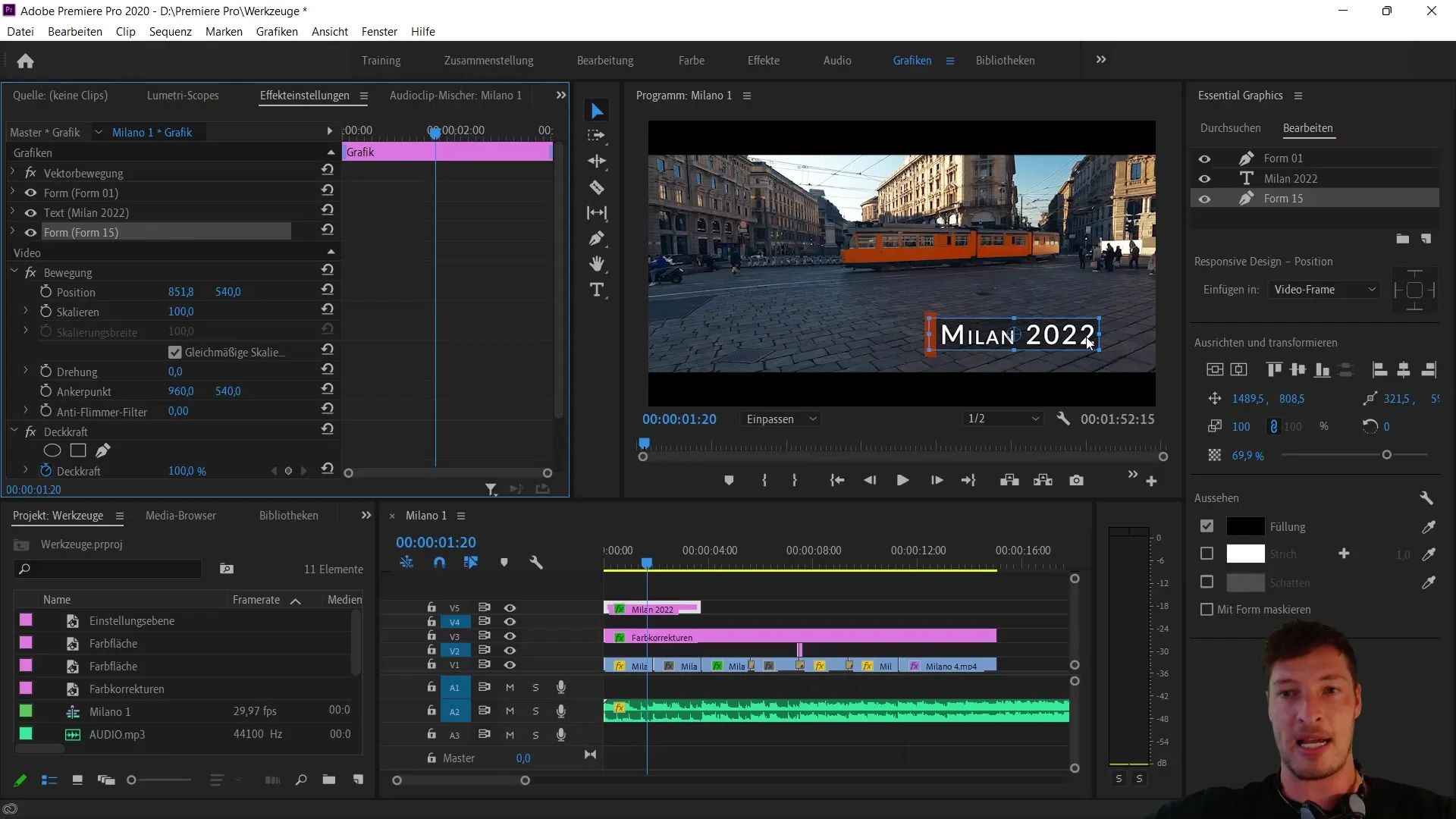Select the Type tool in toolbar

(x=597, y=290)
